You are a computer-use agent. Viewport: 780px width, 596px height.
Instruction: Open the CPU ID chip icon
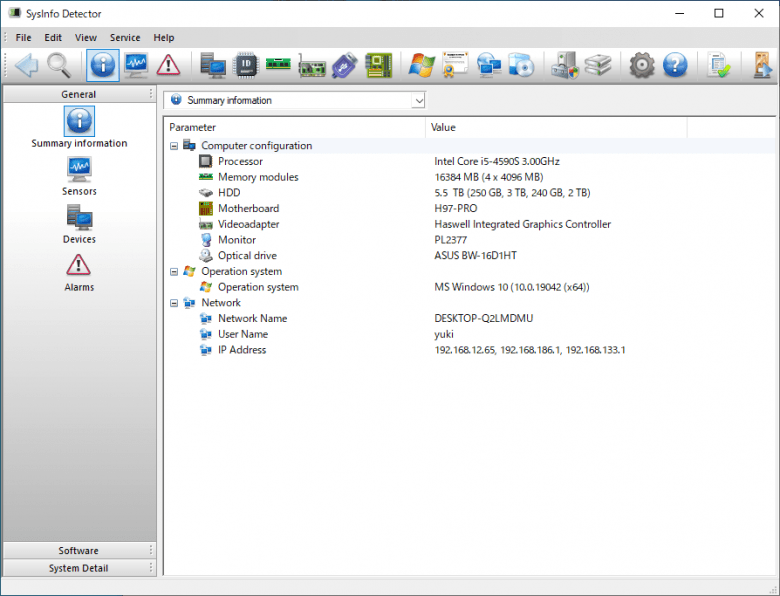(x=246, y=65)
